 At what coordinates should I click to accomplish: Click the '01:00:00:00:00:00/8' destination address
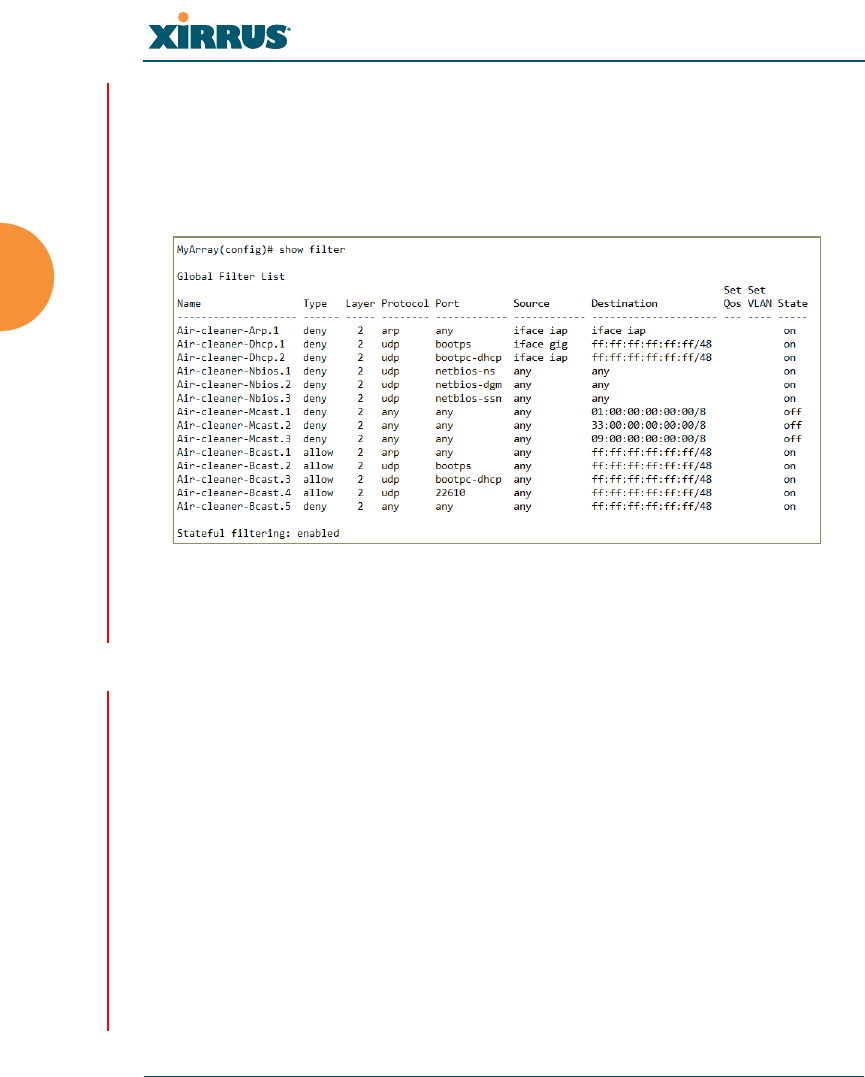point(649,412)
